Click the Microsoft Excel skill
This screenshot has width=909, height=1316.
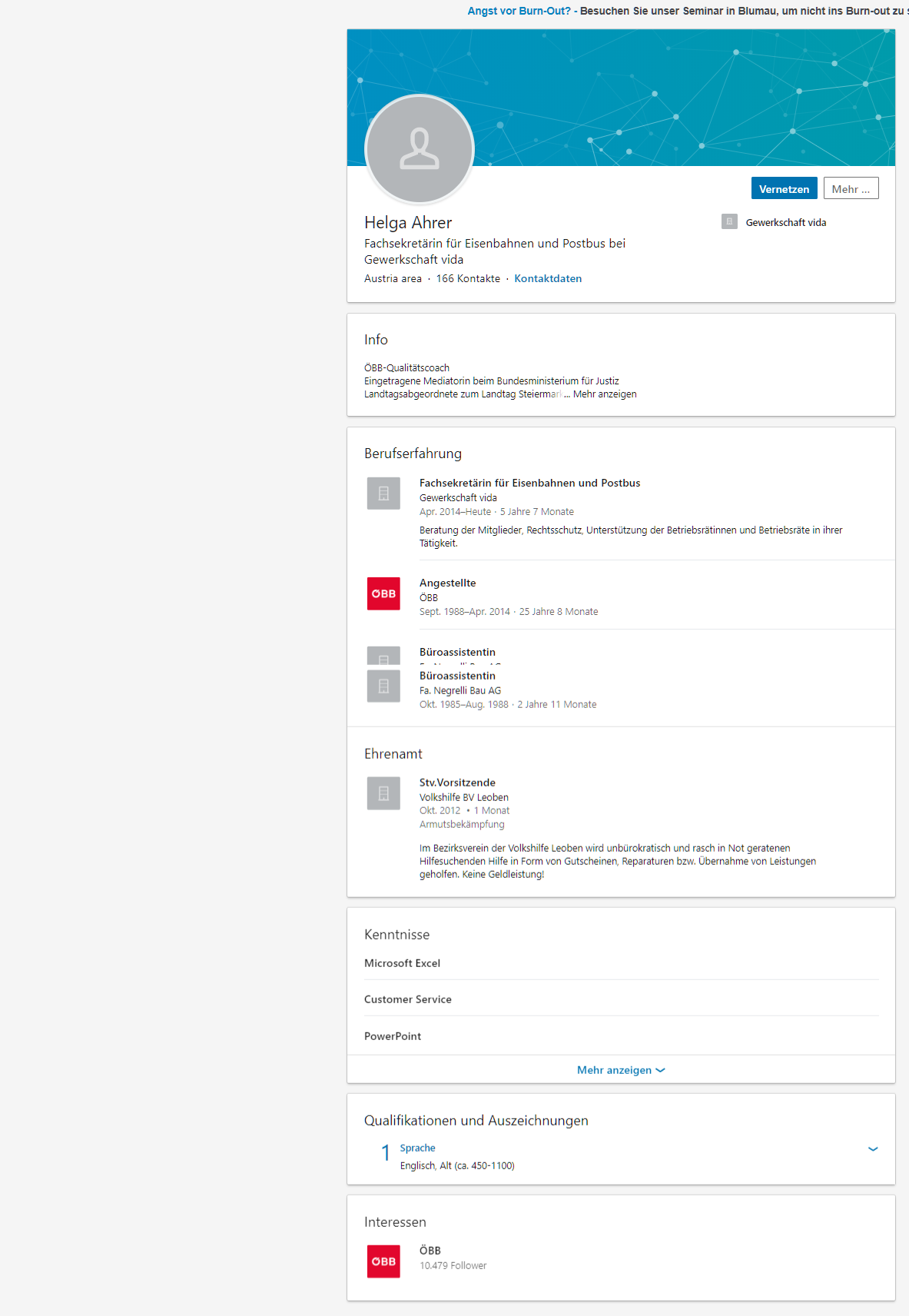[x=402, y=963]
